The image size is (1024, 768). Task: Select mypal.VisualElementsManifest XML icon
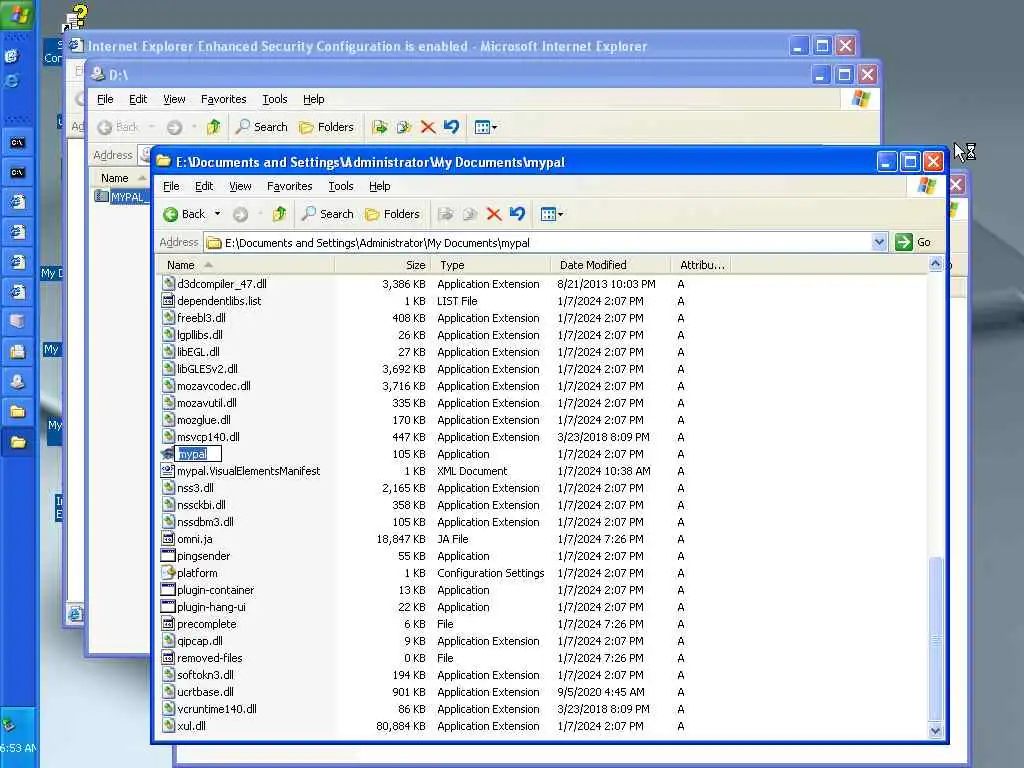pos(168,471)
